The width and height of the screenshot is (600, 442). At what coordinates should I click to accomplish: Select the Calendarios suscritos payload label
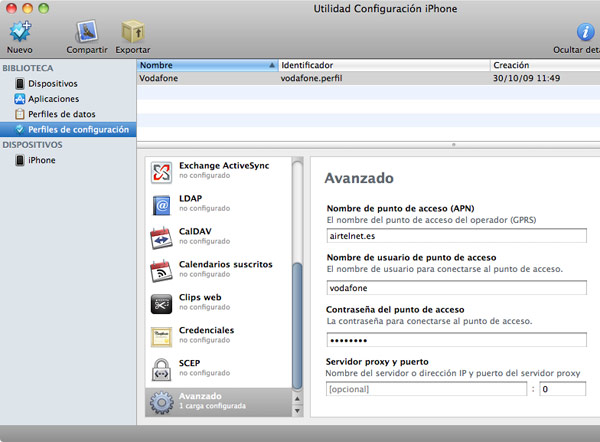[225, 264]
